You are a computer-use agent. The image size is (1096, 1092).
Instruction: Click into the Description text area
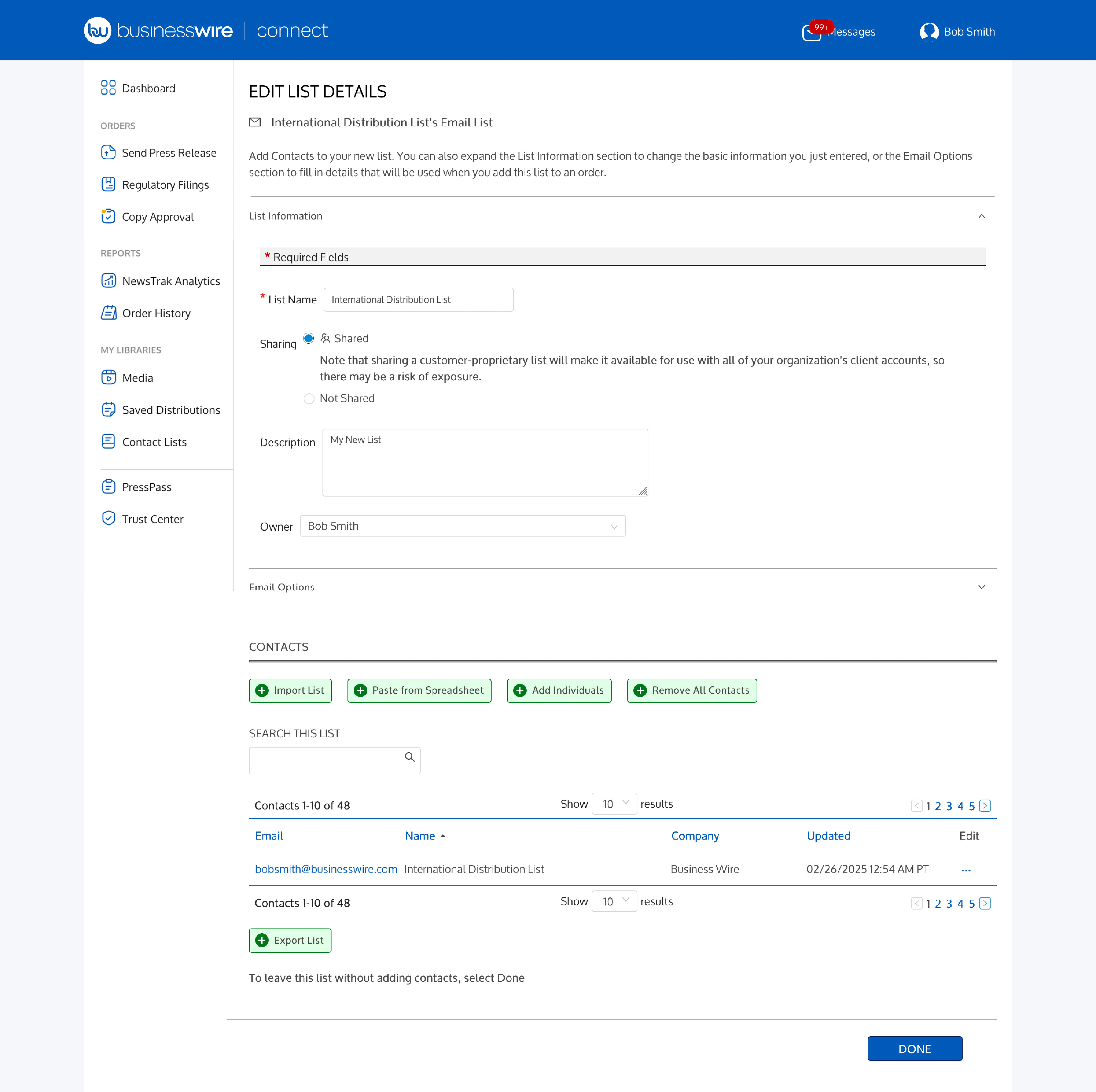[485, 463]
